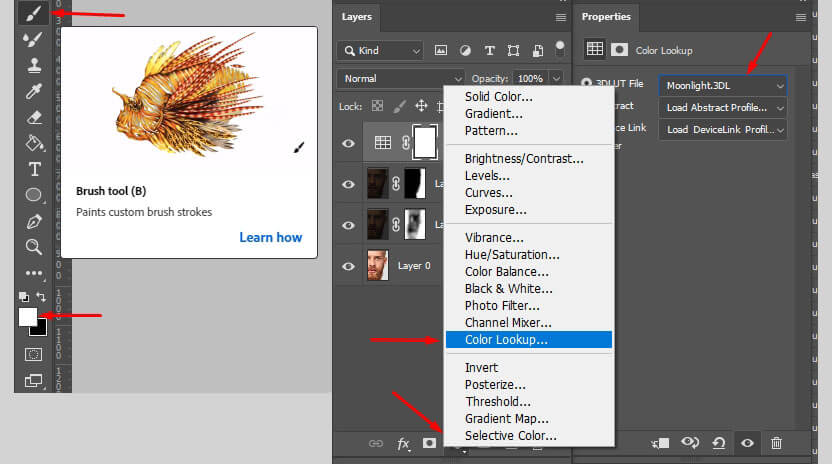Click the Learn how link

pyautogui.click(x=271, y=237)
